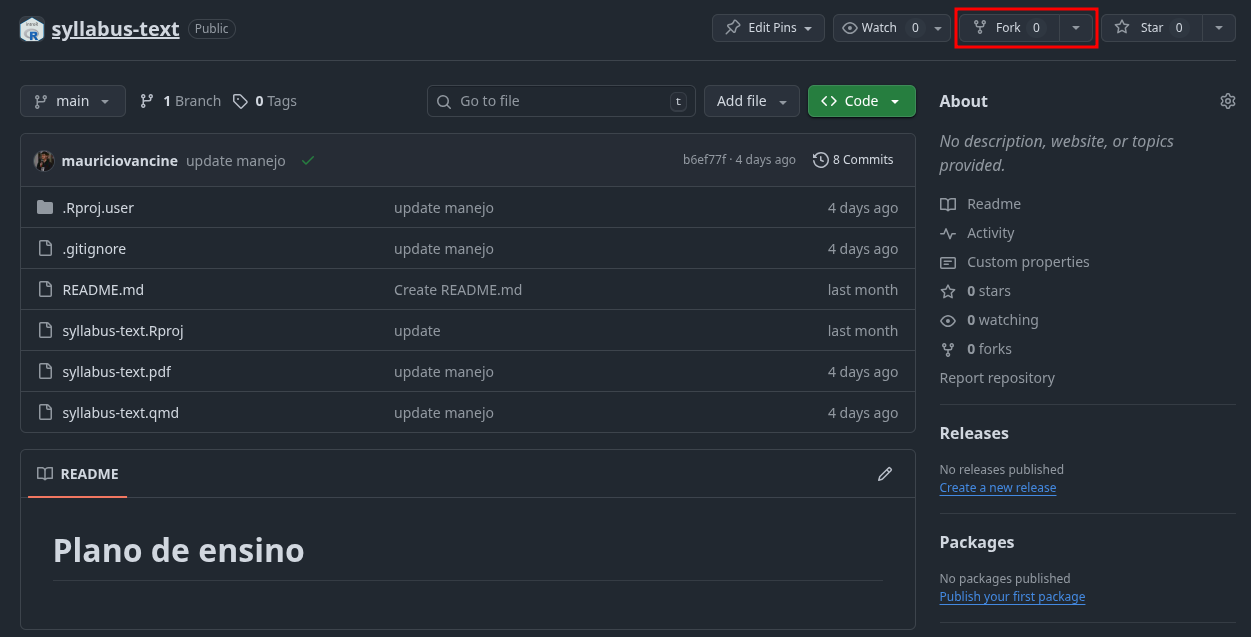Viewport: 1251px width, 637px height.
Task: Click the repository R logo icon
Action: 32,29
